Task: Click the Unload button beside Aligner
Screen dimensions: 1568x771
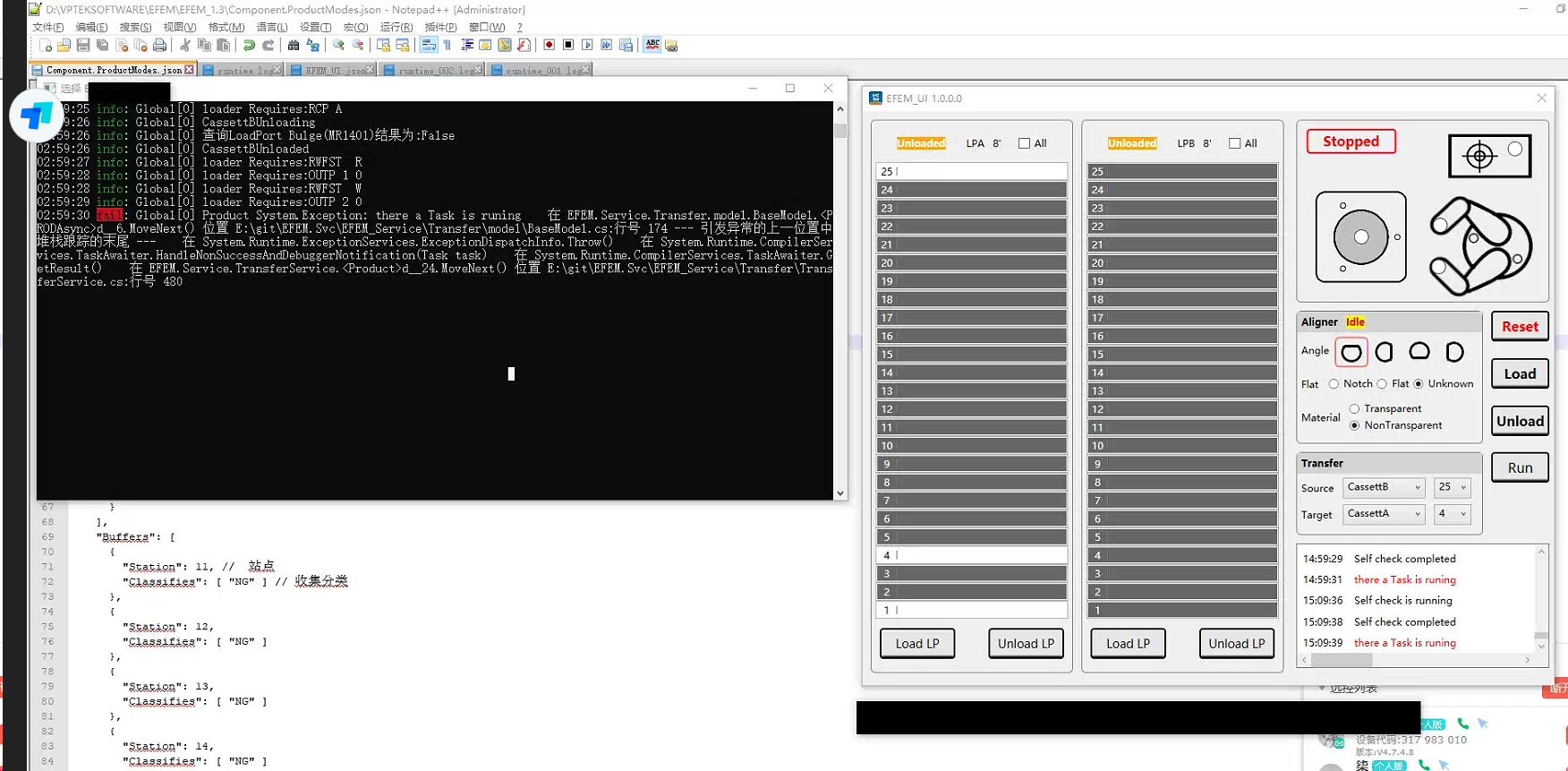Action: click(1520, 421)
